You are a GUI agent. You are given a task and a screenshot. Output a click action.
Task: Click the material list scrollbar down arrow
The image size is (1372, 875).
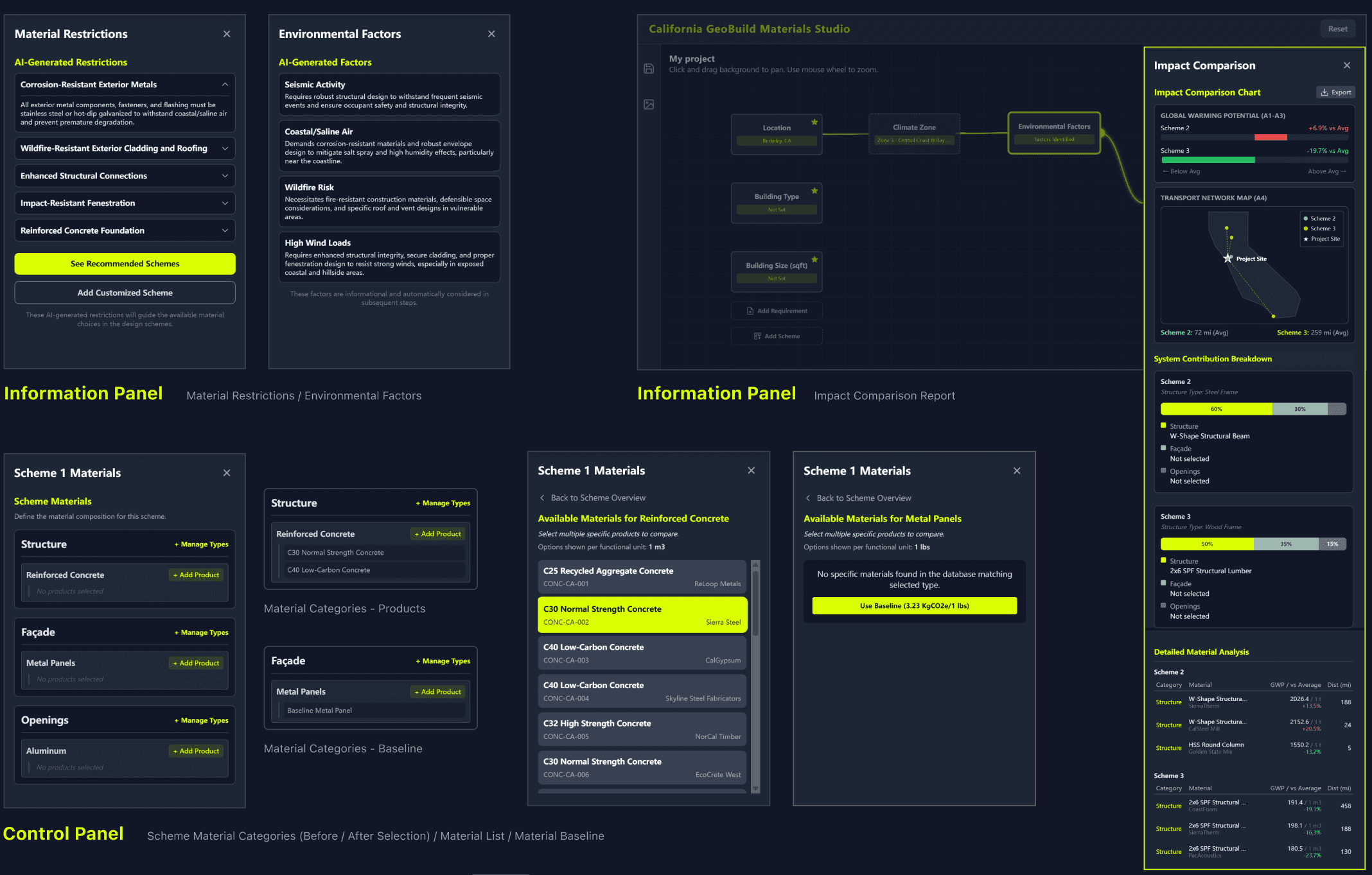click(x=755, y=788)
